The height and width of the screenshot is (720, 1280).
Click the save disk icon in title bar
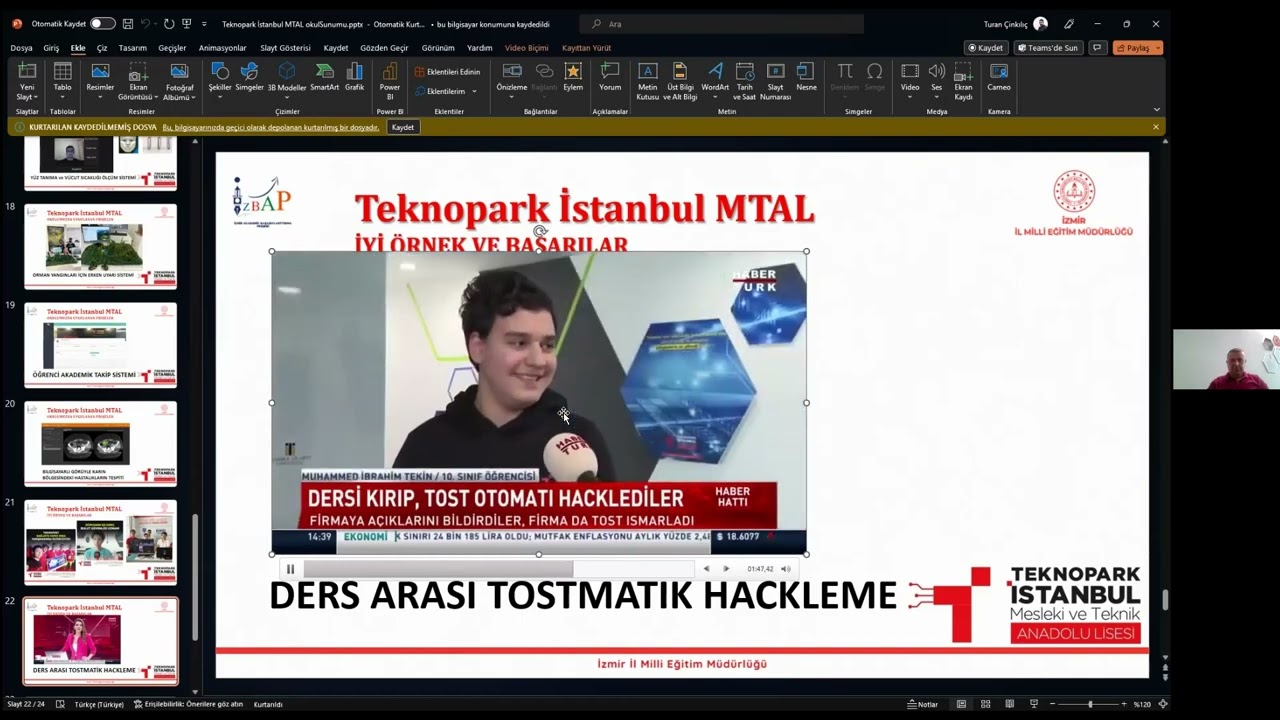click(127, 23)
